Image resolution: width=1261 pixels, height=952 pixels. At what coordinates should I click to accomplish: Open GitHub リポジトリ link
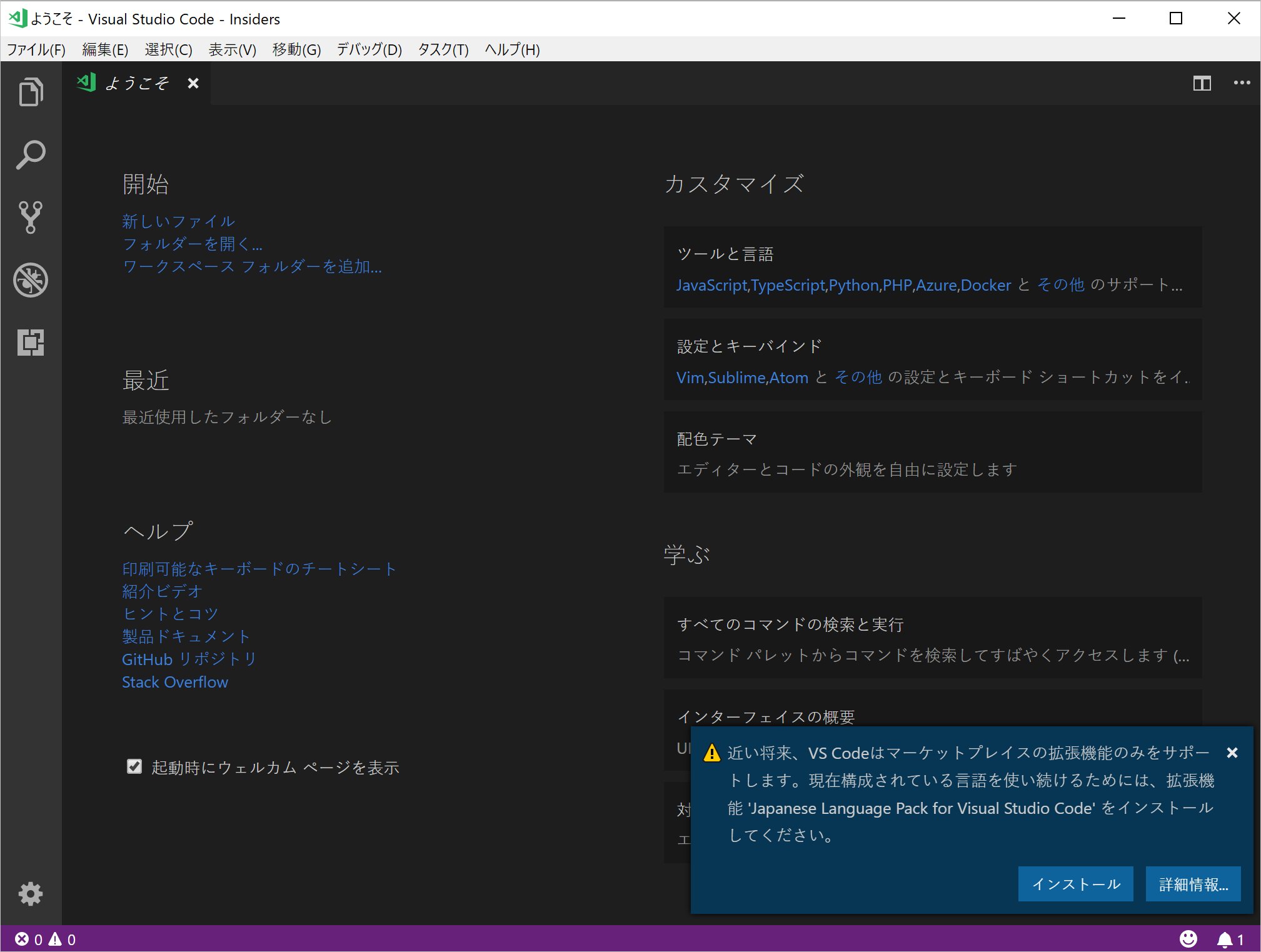[x=189, y=659]
